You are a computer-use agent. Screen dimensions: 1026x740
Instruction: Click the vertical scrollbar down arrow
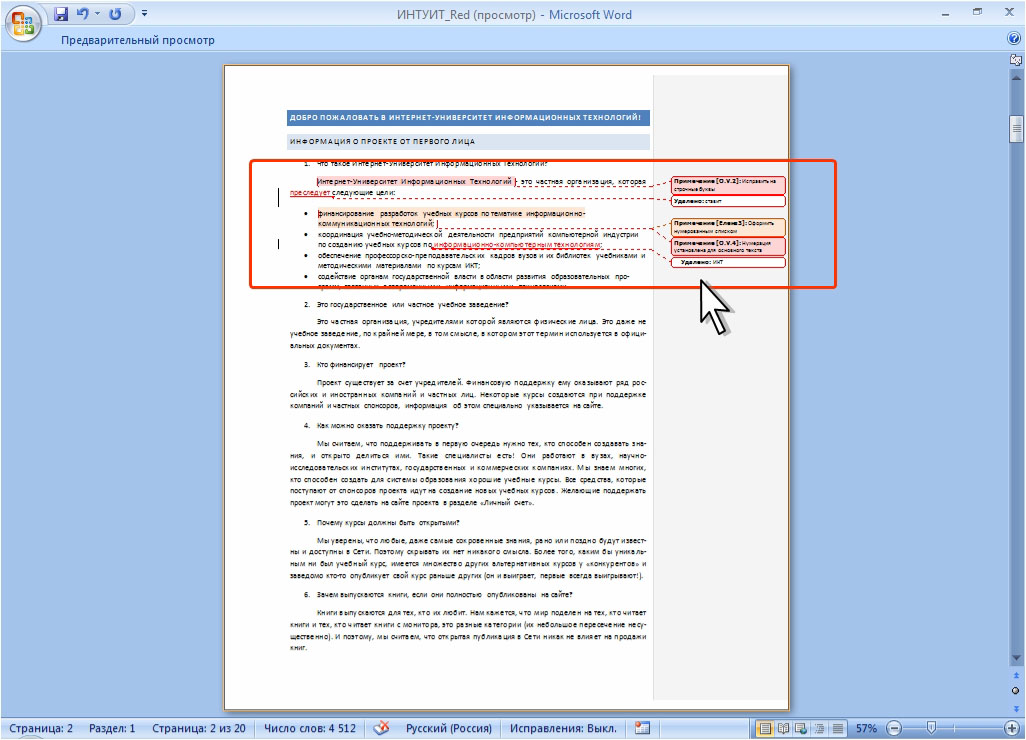point(1016,658)
